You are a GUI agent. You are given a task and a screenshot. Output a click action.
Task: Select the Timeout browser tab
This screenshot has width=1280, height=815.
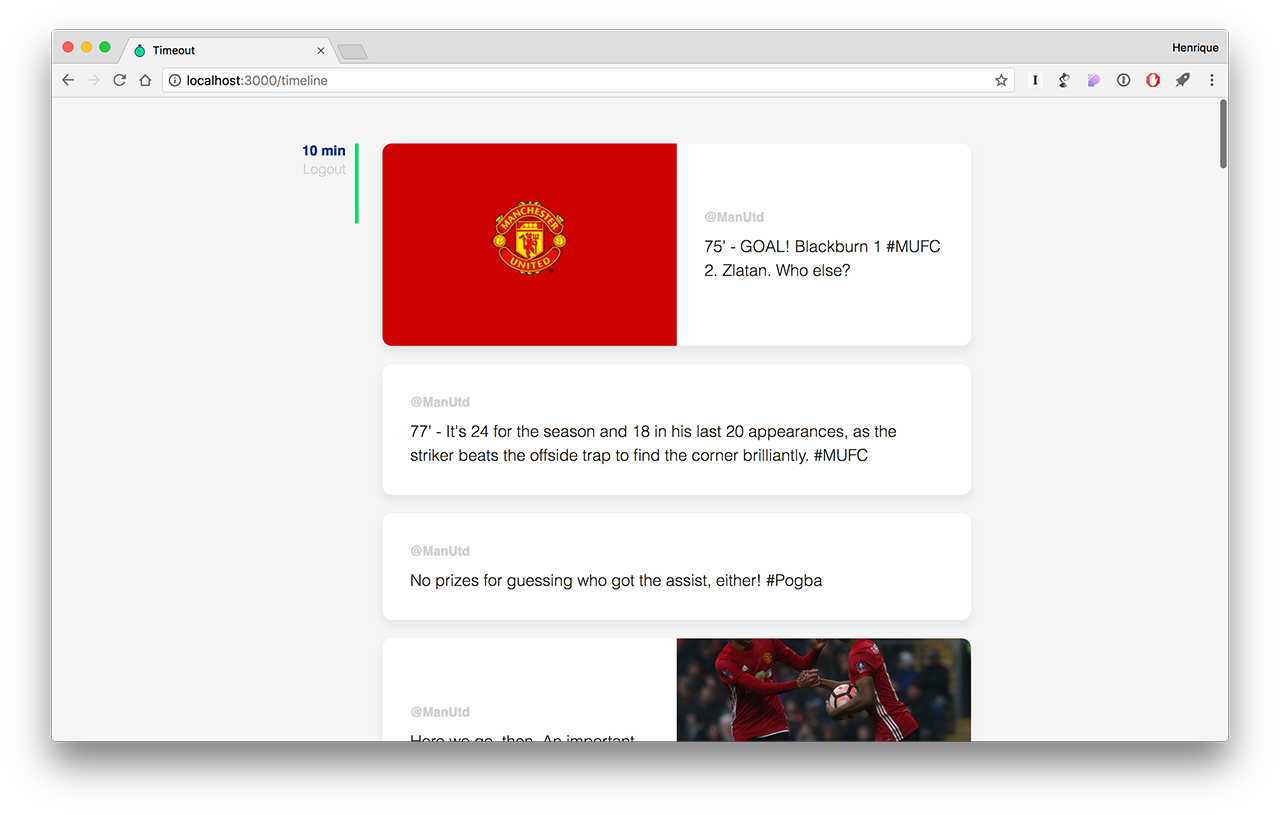(230, 50)
